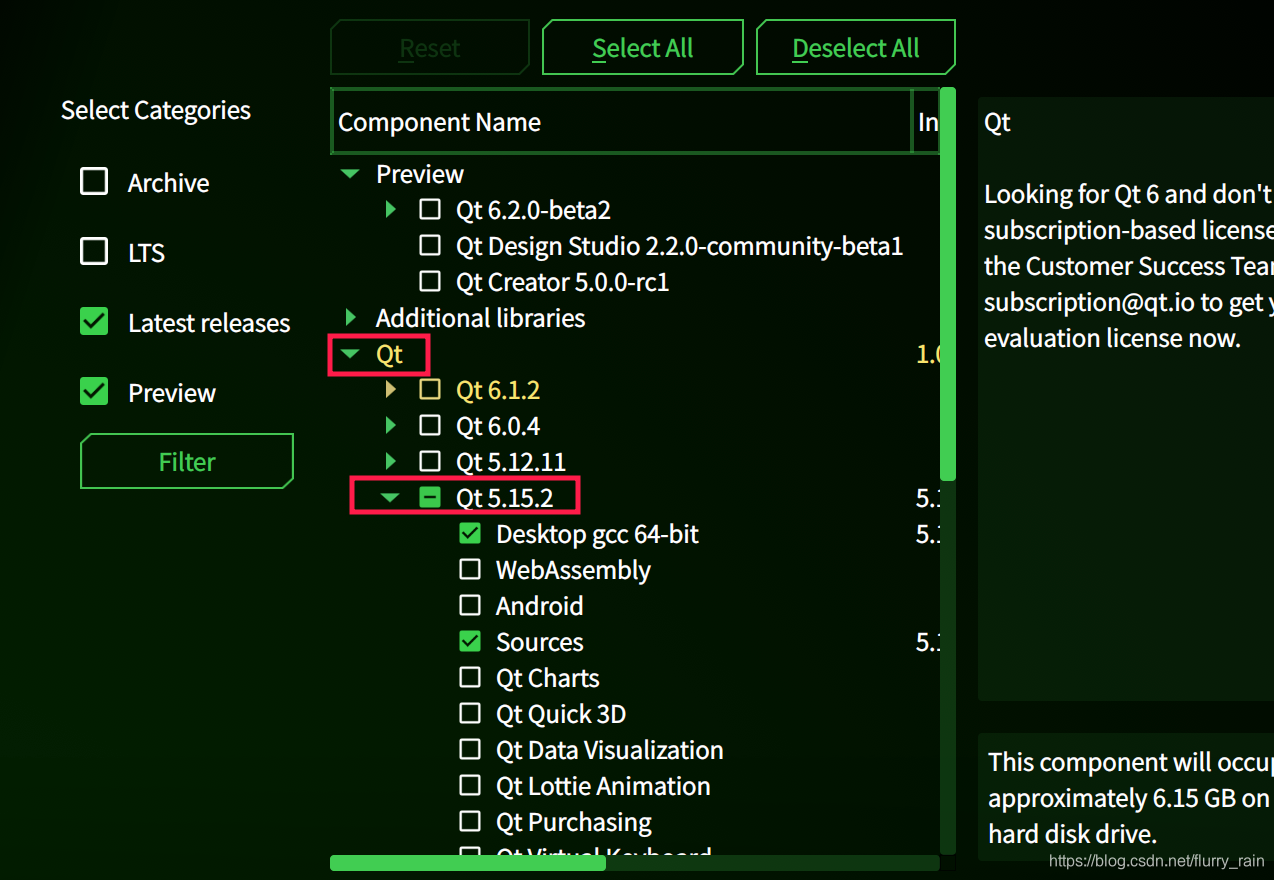Select the Desktop gcc 64-bit label
Screen dimensions: 1274x880
tap(597, 534)
